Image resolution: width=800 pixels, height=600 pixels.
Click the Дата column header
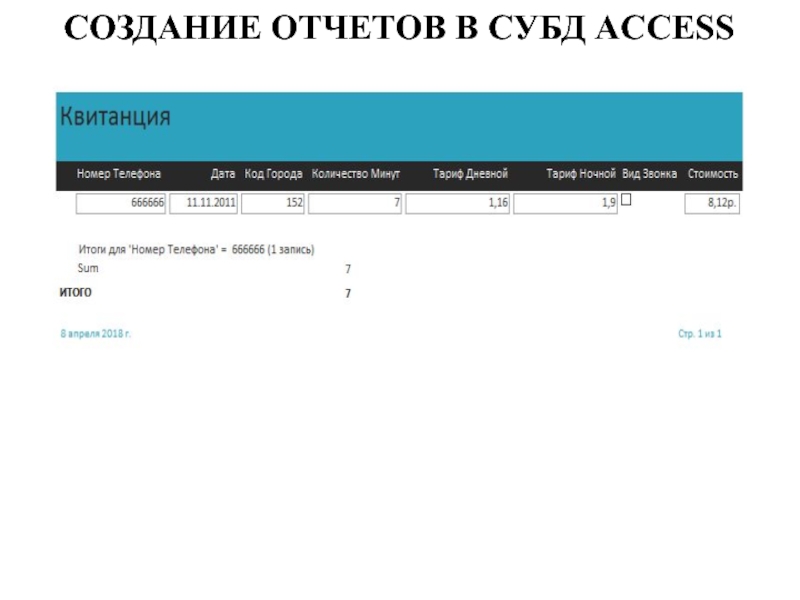click(x=223, y=174)
